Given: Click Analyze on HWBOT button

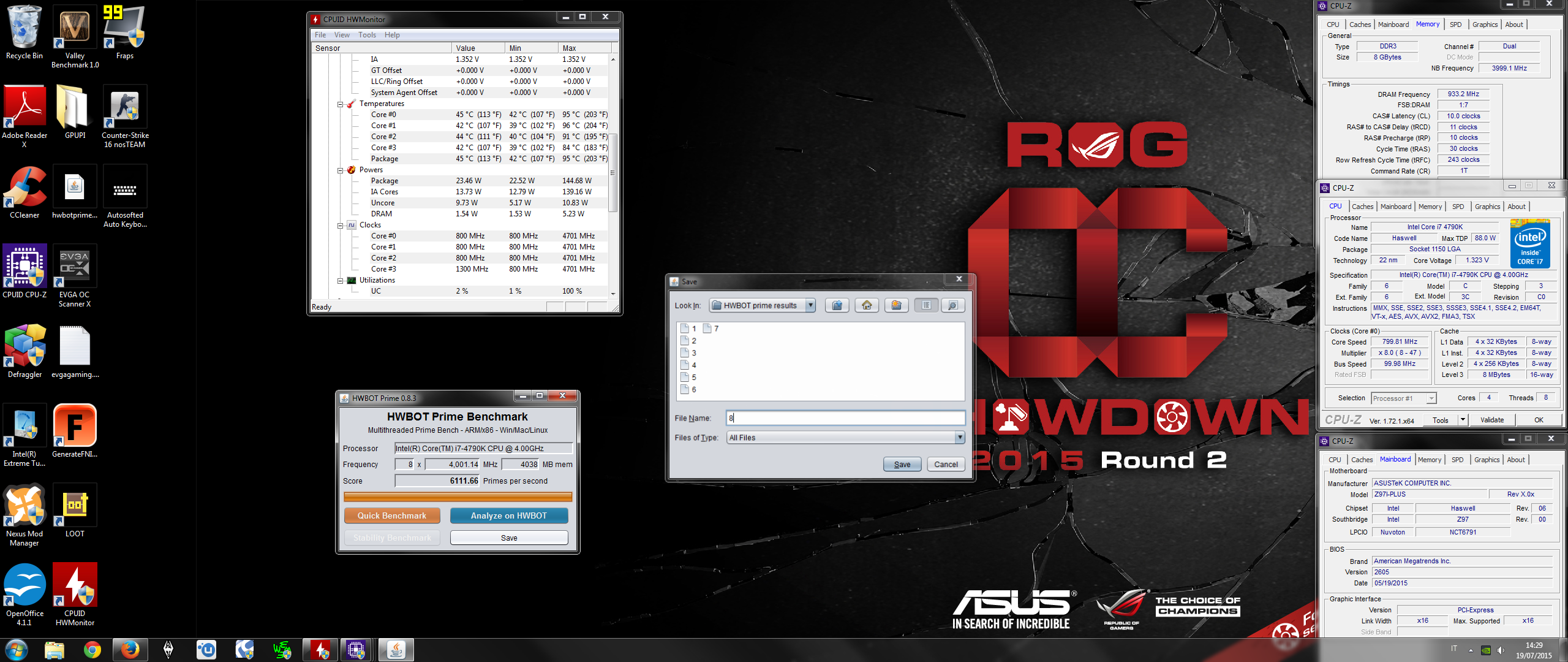Looking at the screenshot, I should coord(509,516).
